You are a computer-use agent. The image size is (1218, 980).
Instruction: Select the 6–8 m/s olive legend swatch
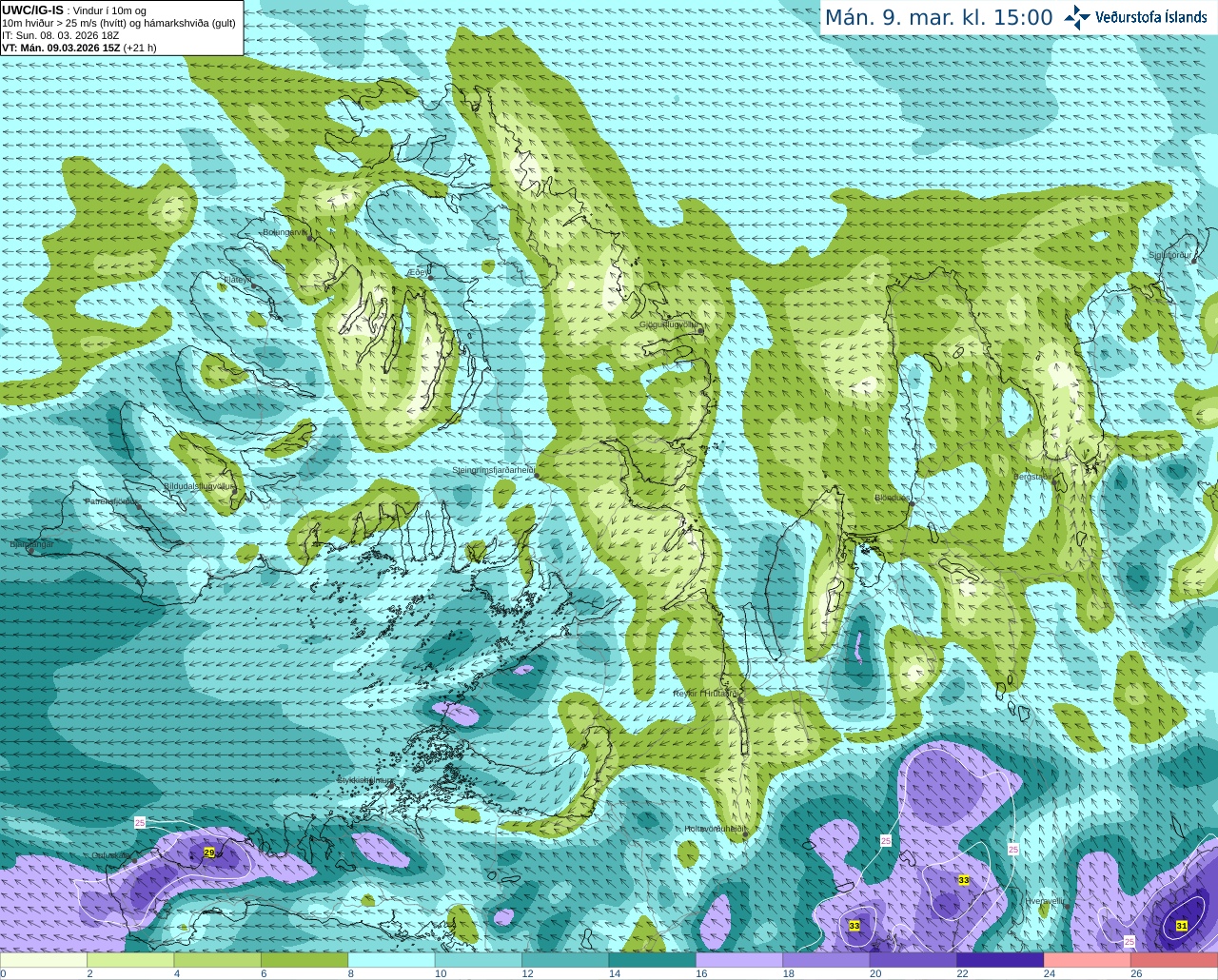[x=304, y=960]
